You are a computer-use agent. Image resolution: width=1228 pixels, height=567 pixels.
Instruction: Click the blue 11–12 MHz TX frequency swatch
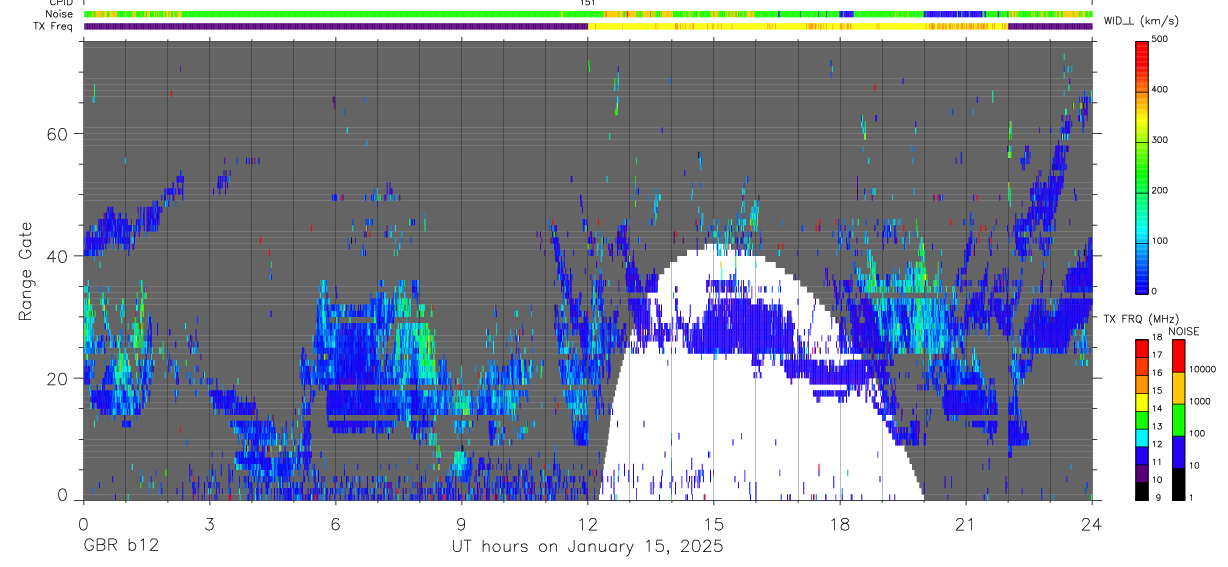(1142, 455)
